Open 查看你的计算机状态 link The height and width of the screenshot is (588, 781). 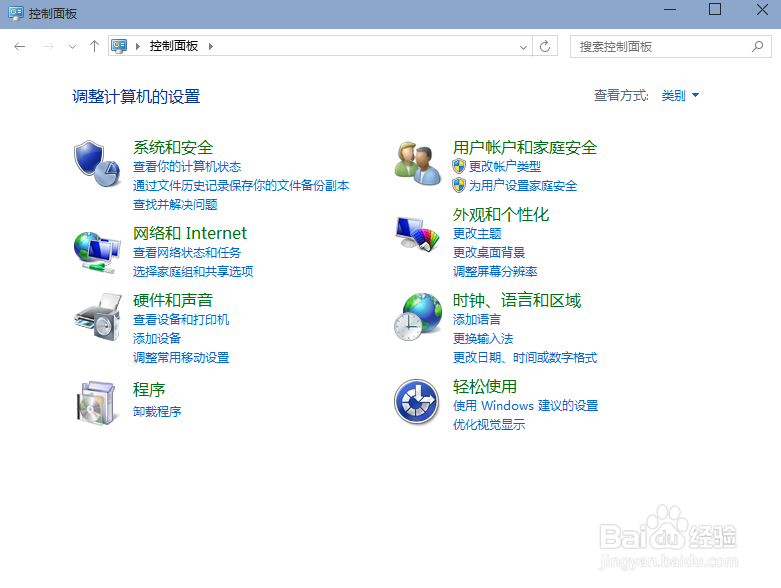187,166
